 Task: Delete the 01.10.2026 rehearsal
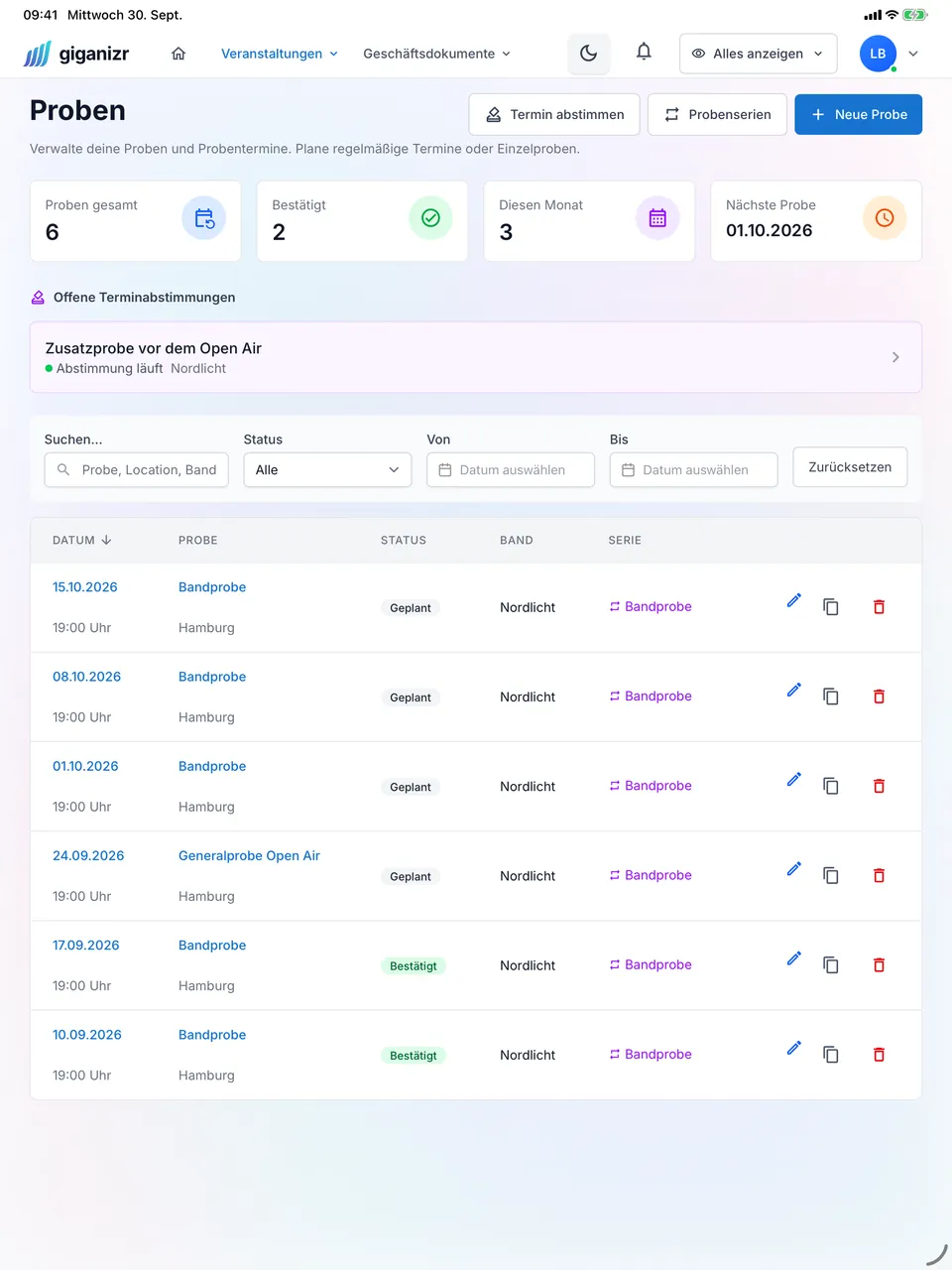(x=879, y=786)
